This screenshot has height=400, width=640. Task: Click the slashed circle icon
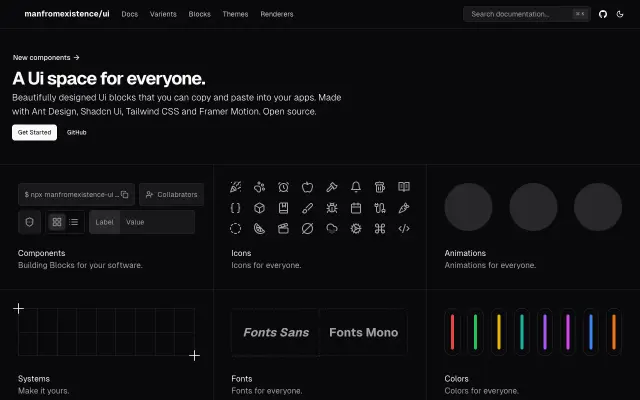pyautogui.click(x=307, y=229)
